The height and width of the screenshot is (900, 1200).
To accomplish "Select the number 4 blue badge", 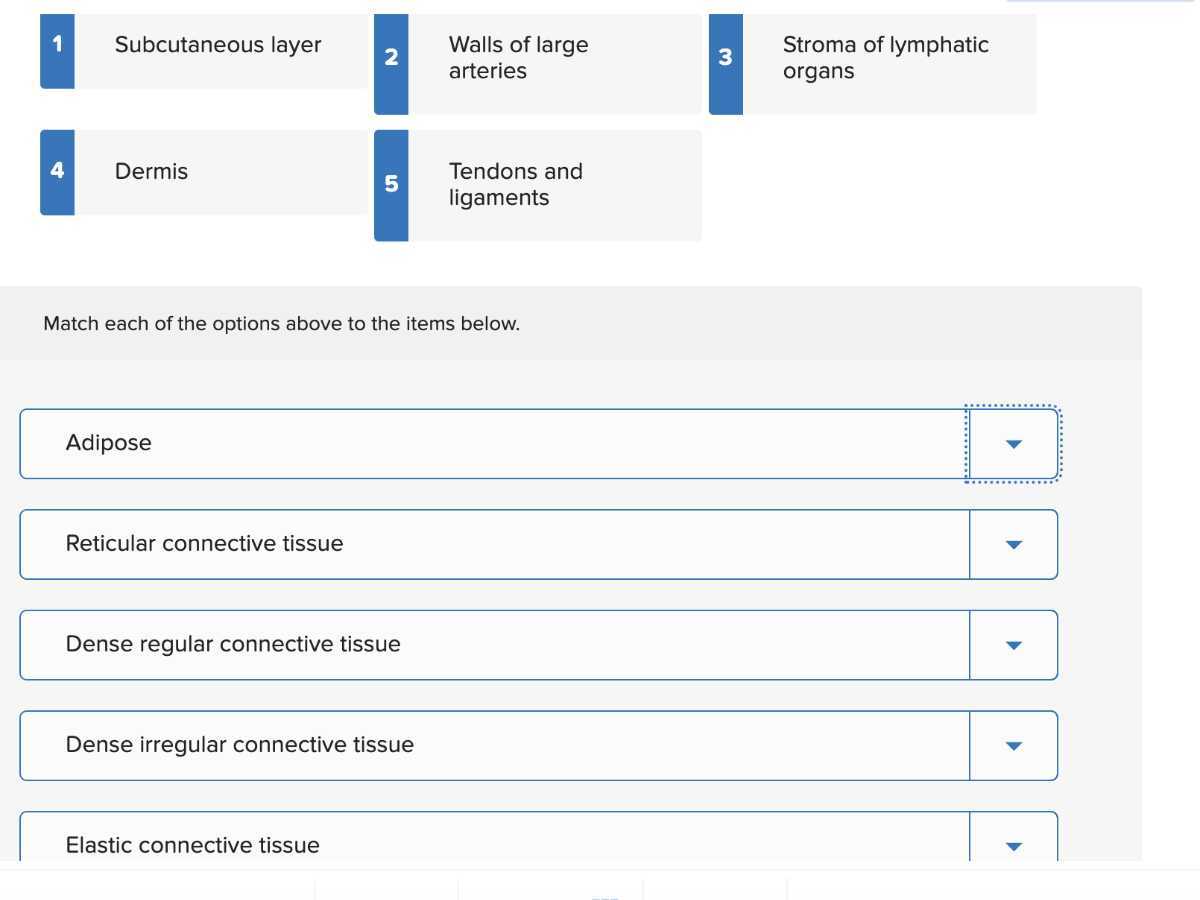I will (57, 172).
